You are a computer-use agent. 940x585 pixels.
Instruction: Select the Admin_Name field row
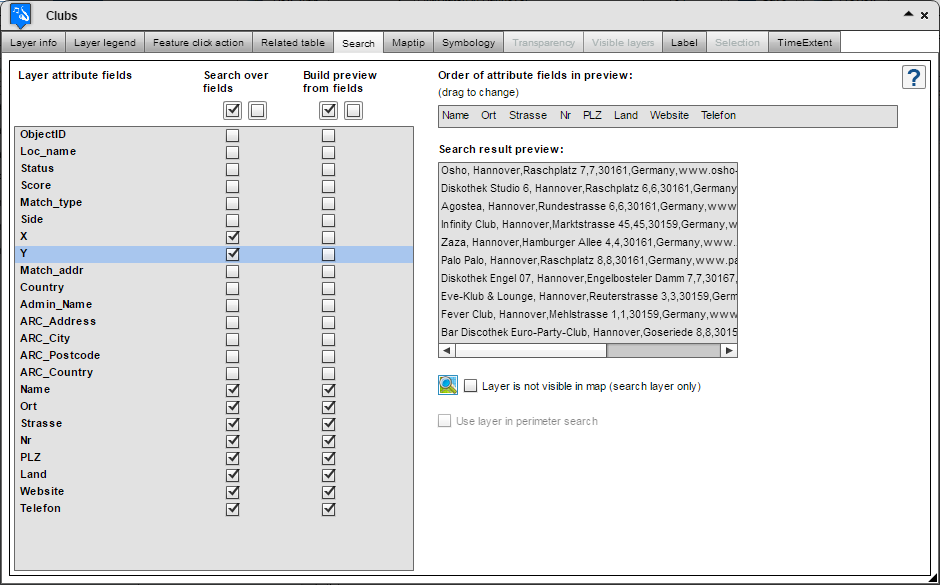pos(214,305)
